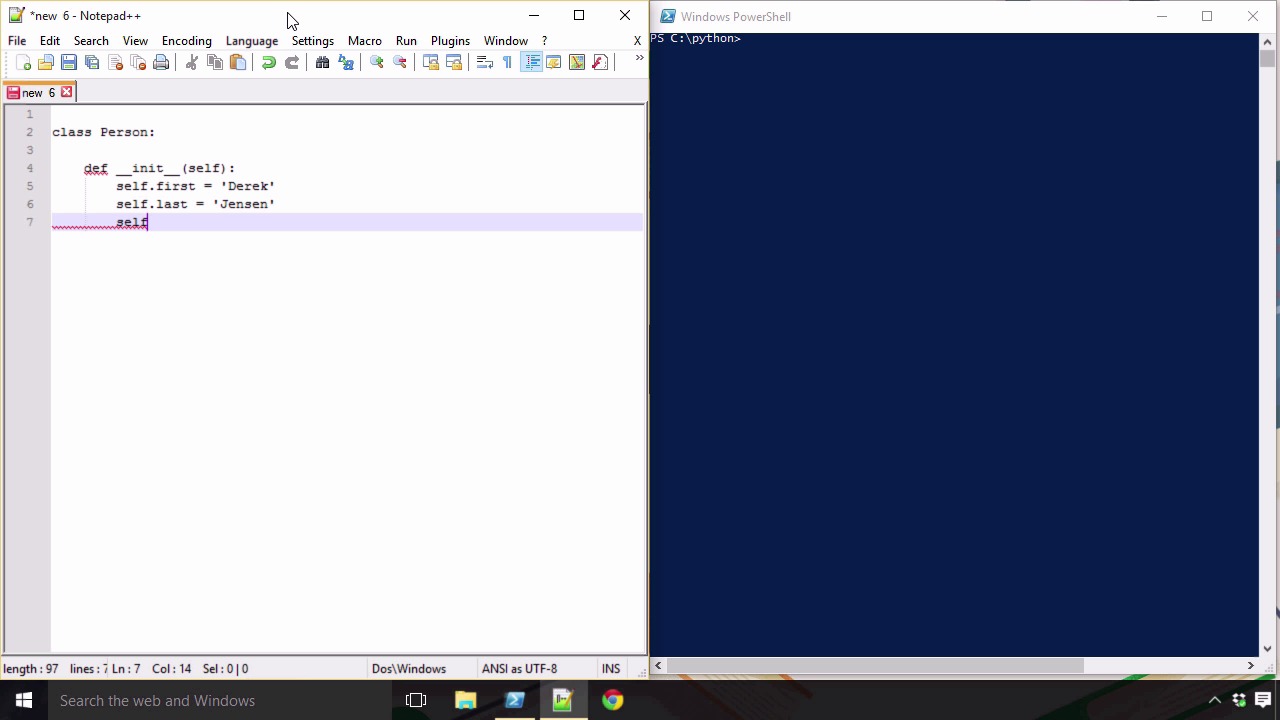Image resolution: width=1280 pixels, height=720 pixels.
Task: Click the New file toolbar icon
Action: (x=24, y=62)
